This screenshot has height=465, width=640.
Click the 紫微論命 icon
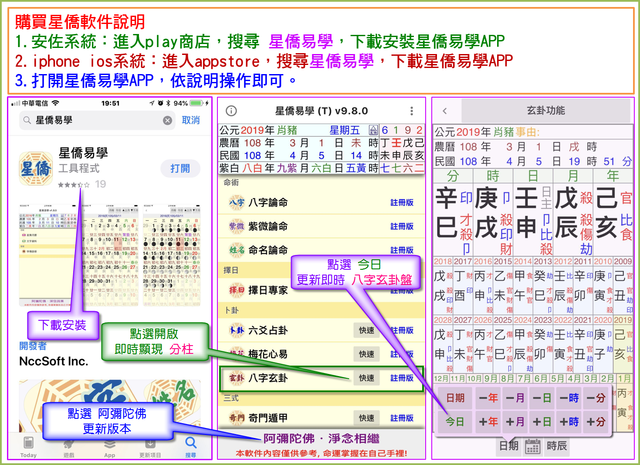tap(236, 226)
